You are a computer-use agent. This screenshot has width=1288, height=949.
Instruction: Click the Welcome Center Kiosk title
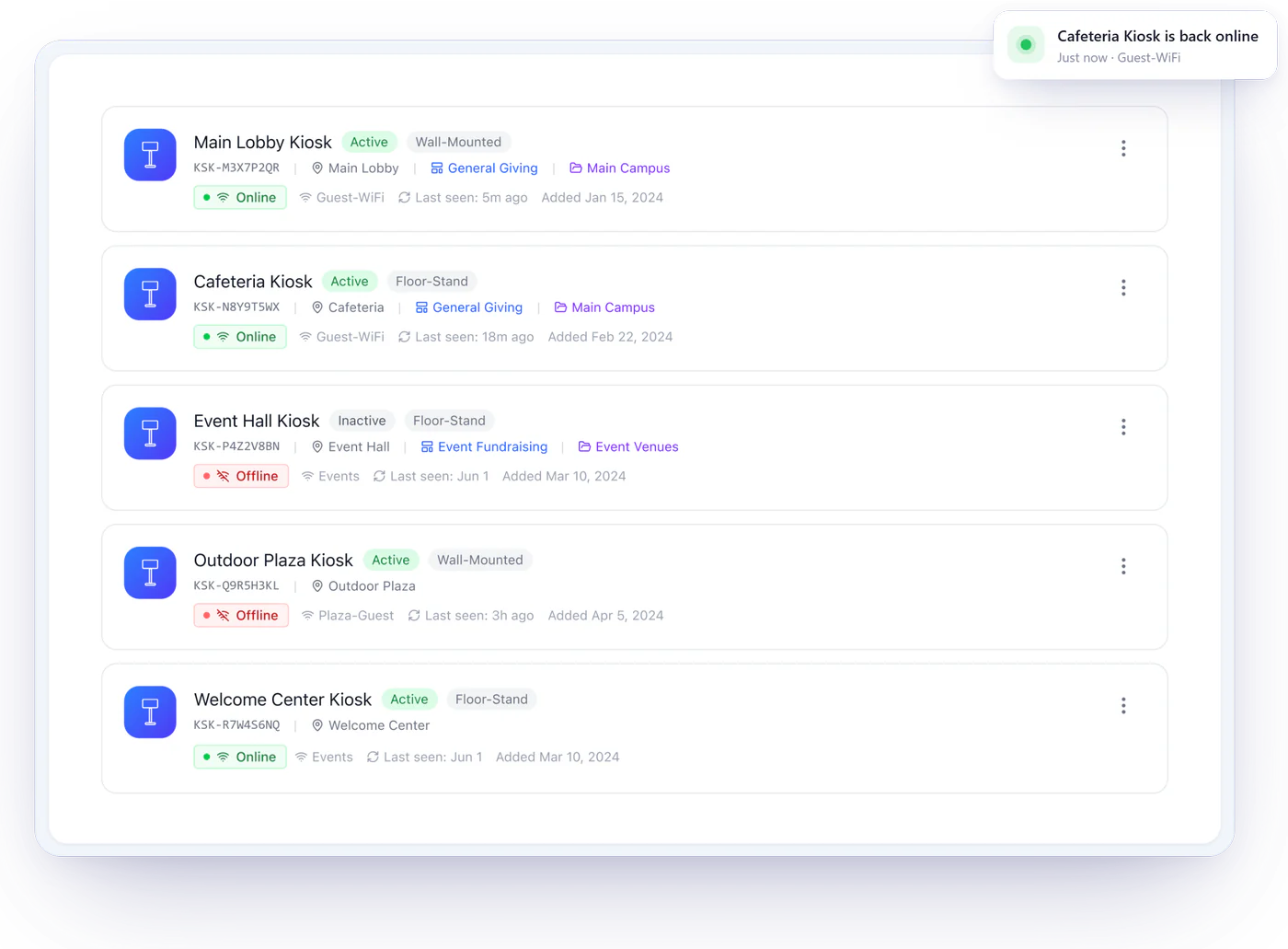click(282, 700)
